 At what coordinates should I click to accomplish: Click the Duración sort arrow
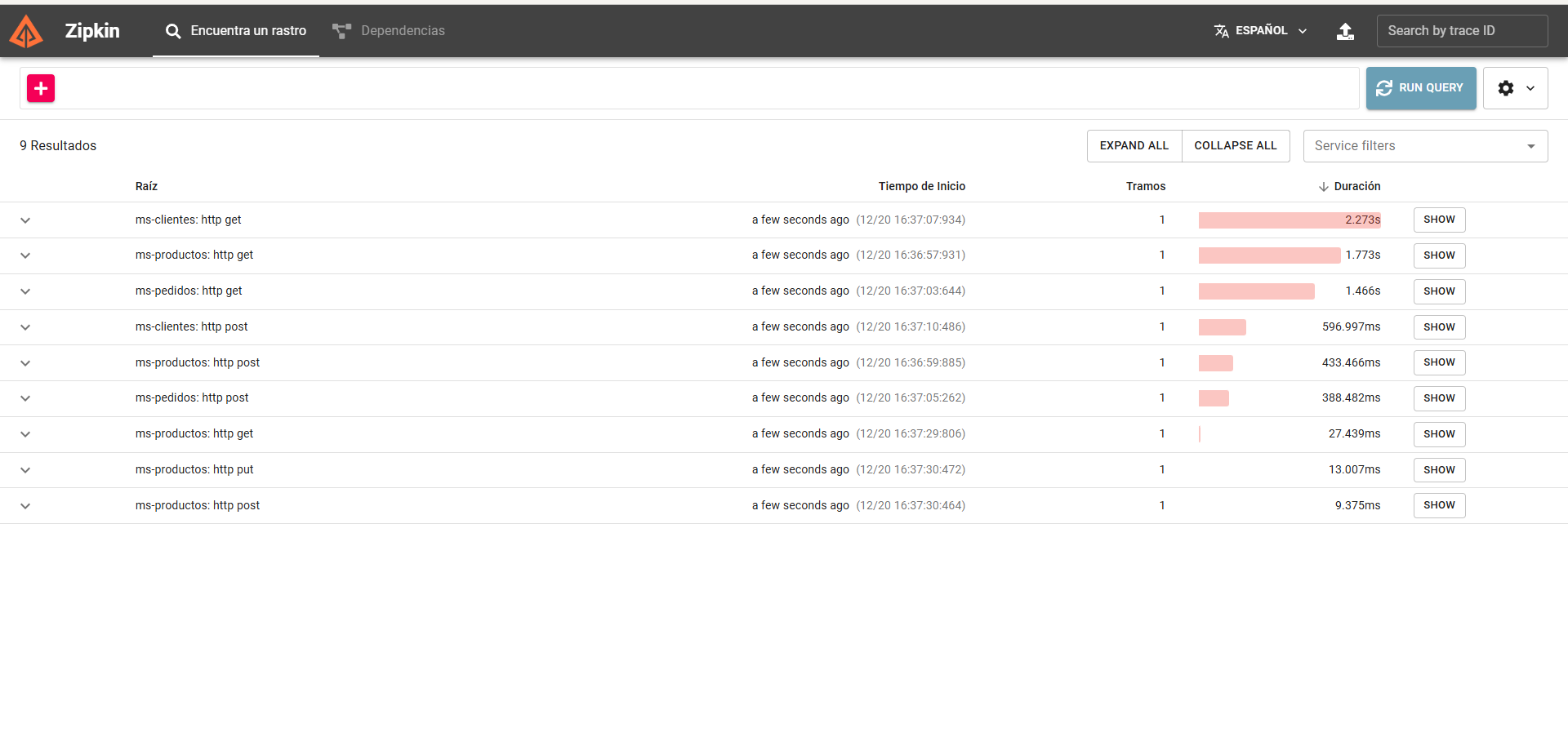pos(1323,187)
